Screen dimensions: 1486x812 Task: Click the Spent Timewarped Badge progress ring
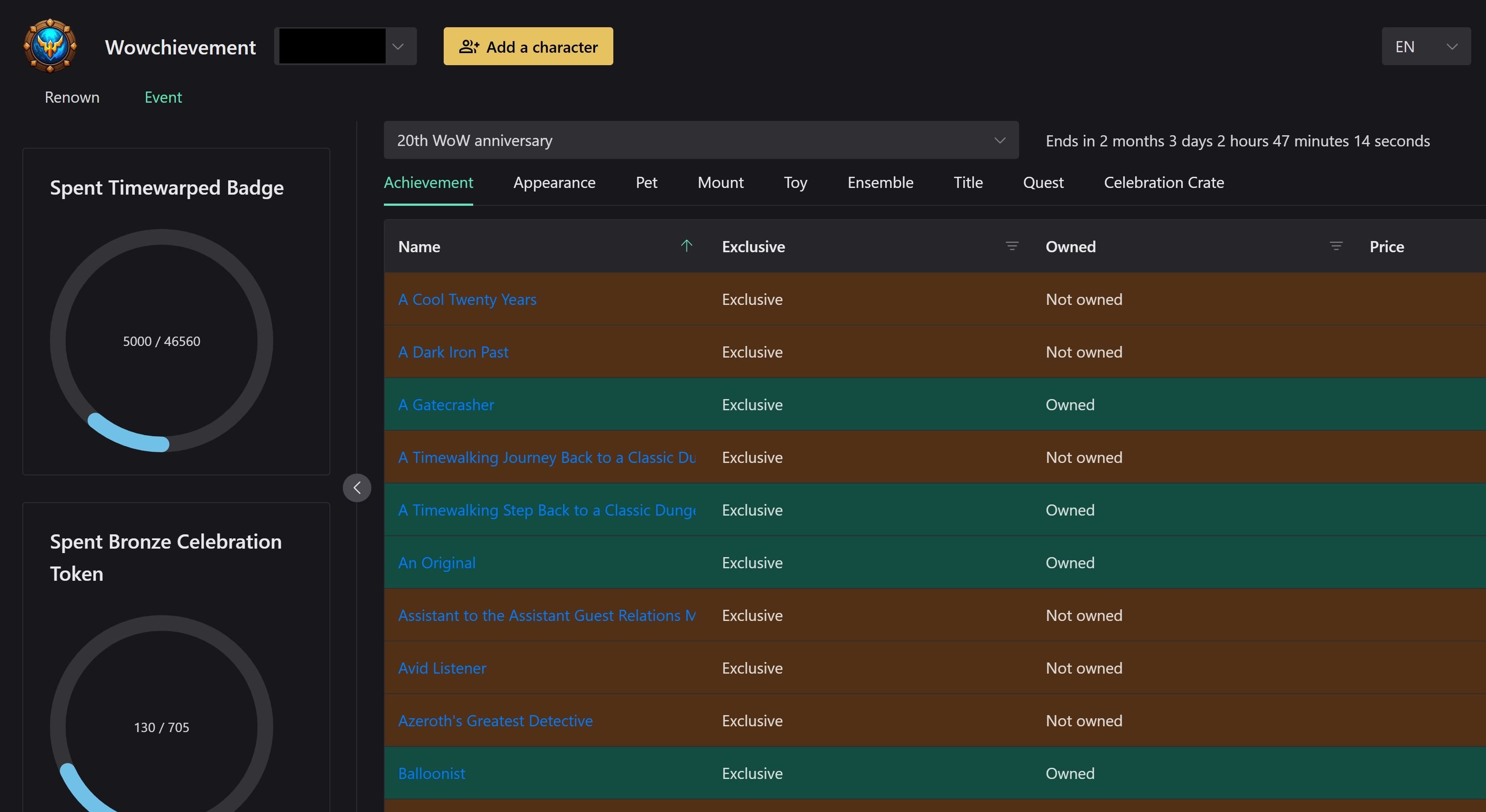pyautogui.click(x=162, y=340)
